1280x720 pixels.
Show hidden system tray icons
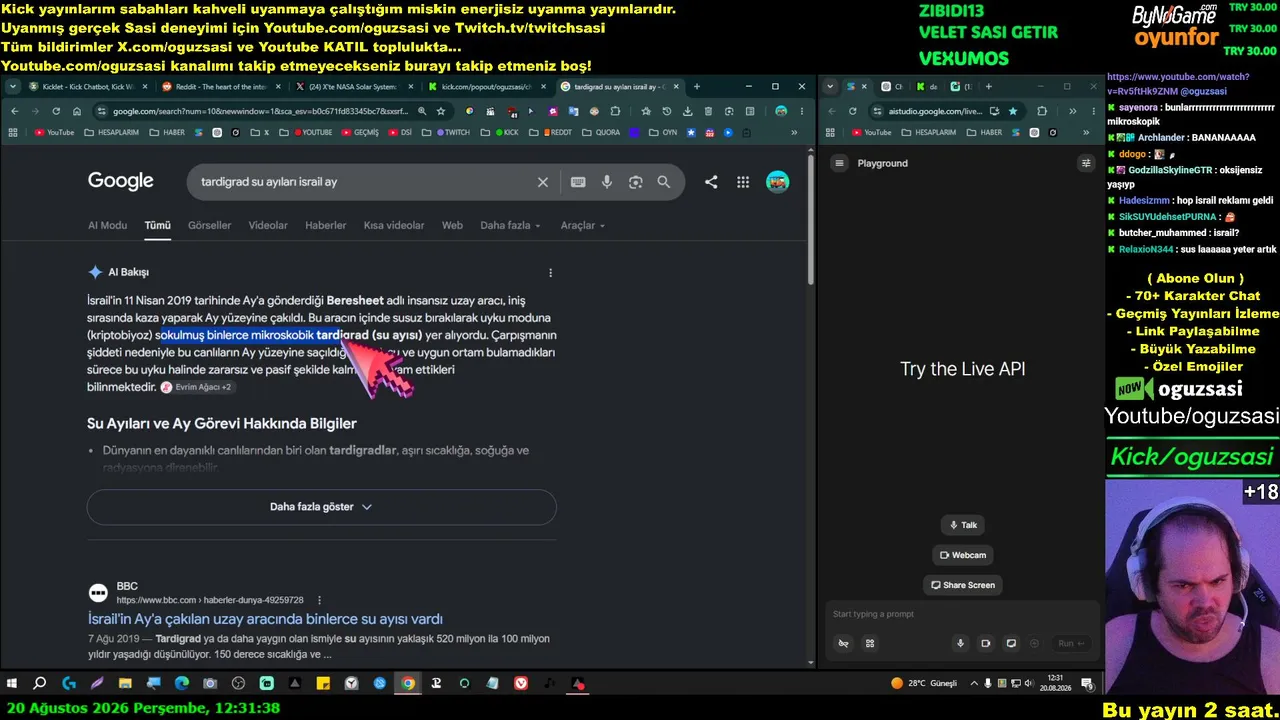pyautogui.click(x=975, y=684)
